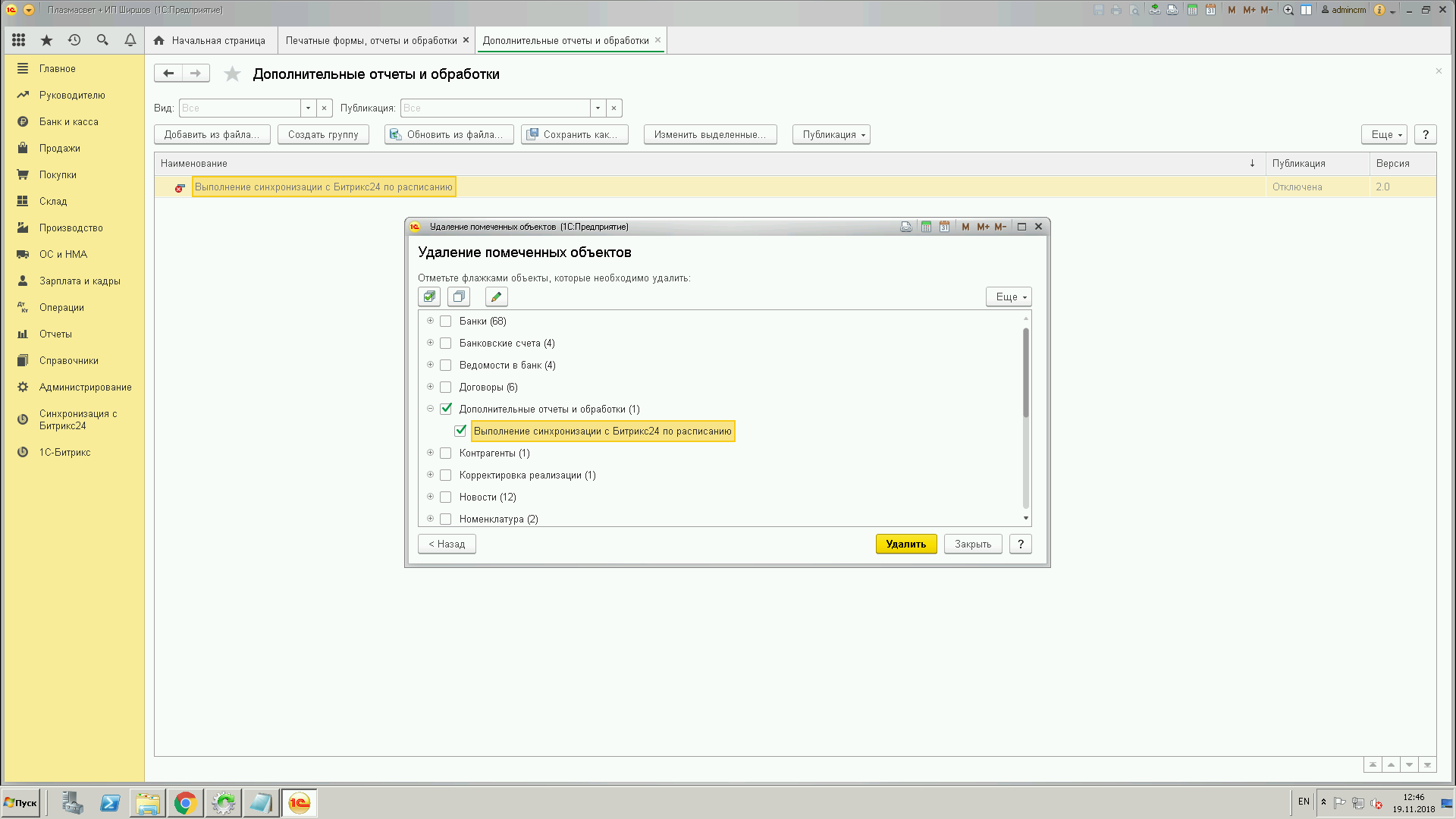Open the notifications bell icon
This screenshot has height=819, width=1456.
(x=130, y=40)
